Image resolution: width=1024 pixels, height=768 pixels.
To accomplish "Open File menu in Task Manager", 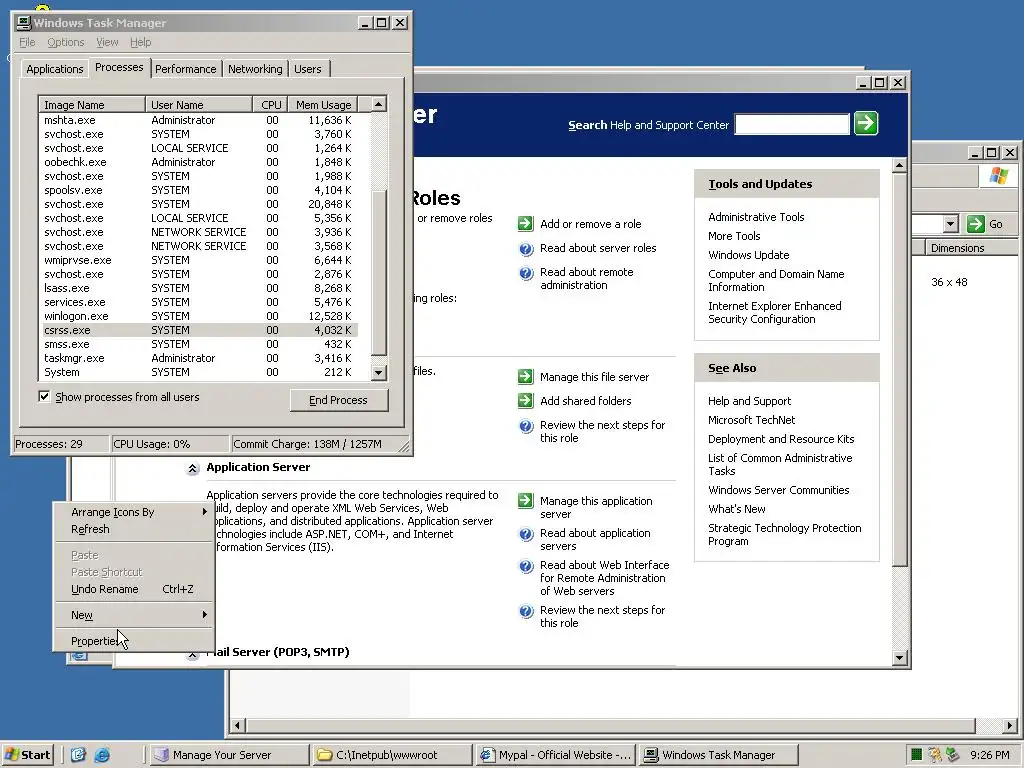I will [x=27, y=42].
